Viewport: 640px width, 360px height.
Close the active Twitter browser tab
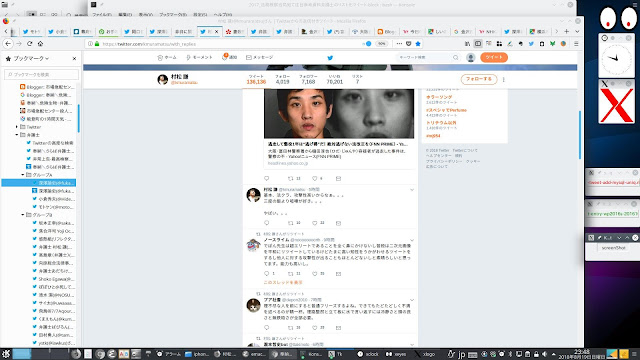click(x=217, y=31)
